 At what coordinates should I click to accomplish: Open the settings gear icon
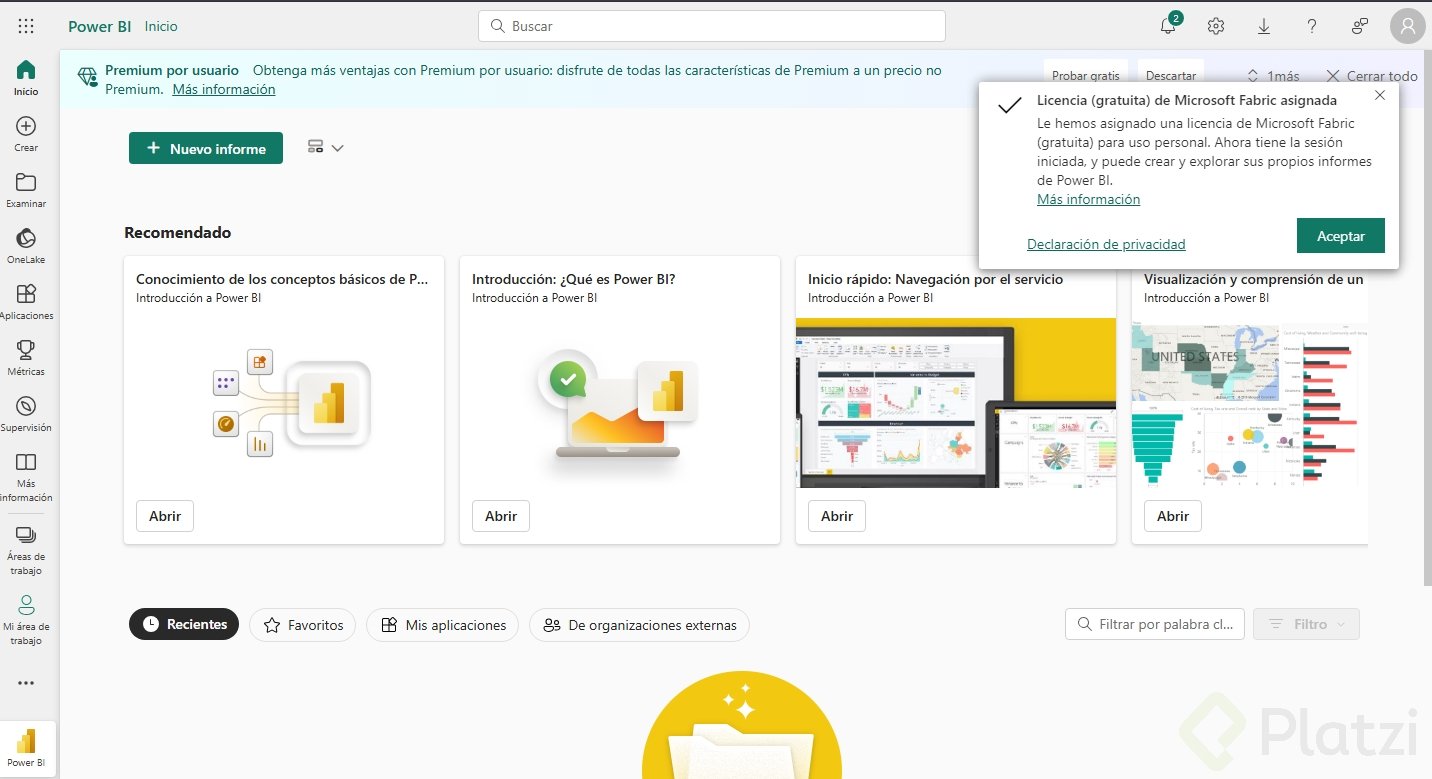coord(1216,26)
